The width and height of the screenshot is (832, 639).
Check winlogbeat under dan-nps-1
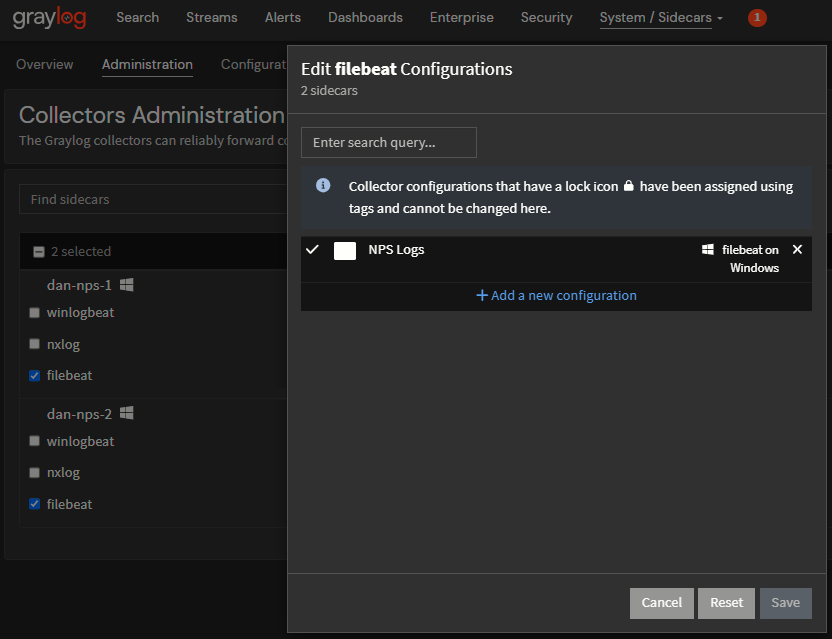(35, 313)
